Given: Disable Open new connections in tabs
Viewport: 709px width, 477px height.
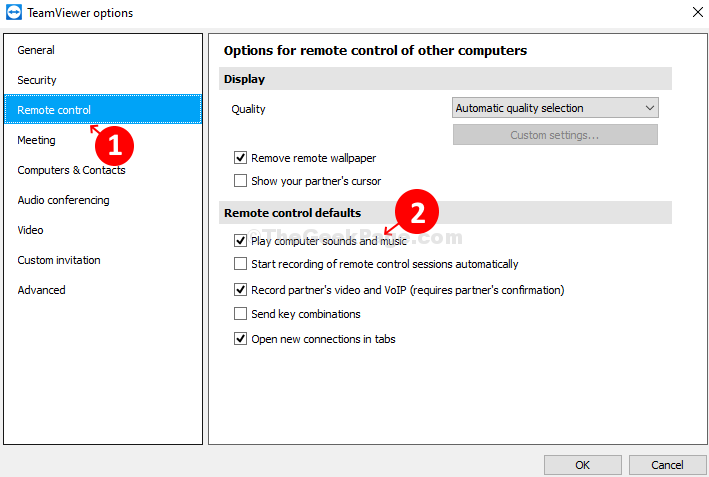Looking at the screenshot, I should pos(240,339).
